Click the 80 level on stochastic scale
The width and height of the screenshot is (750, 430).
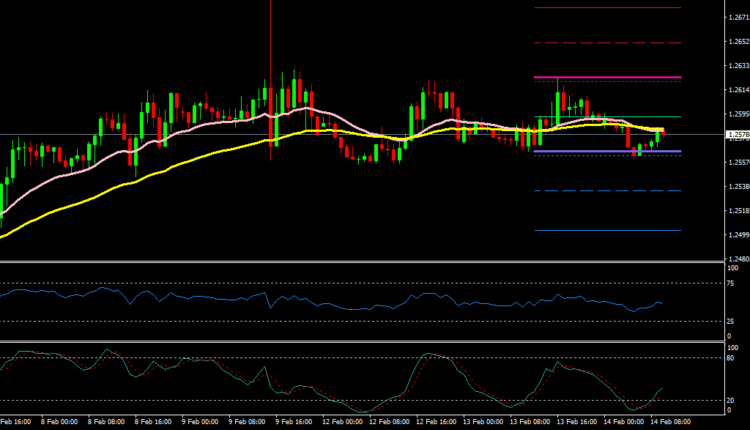tap(732, 358)
